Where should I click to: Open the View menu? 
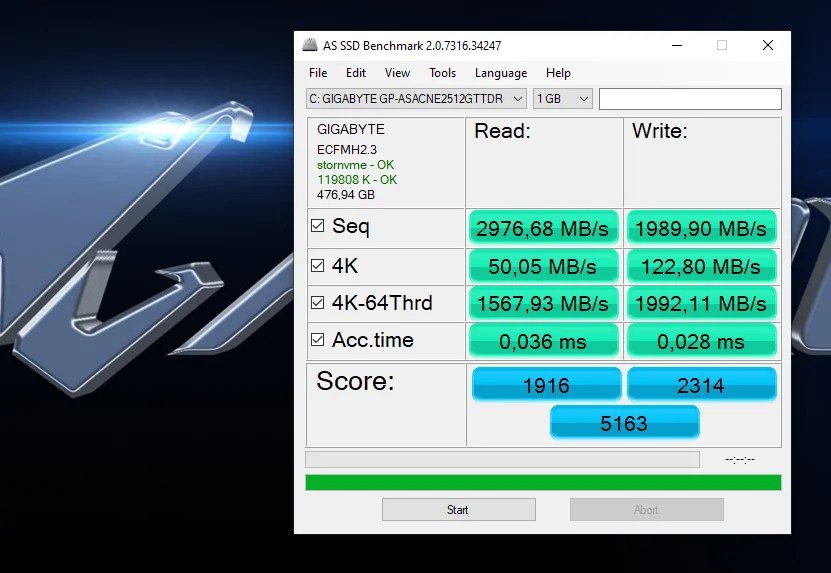(x=397, y=73)
